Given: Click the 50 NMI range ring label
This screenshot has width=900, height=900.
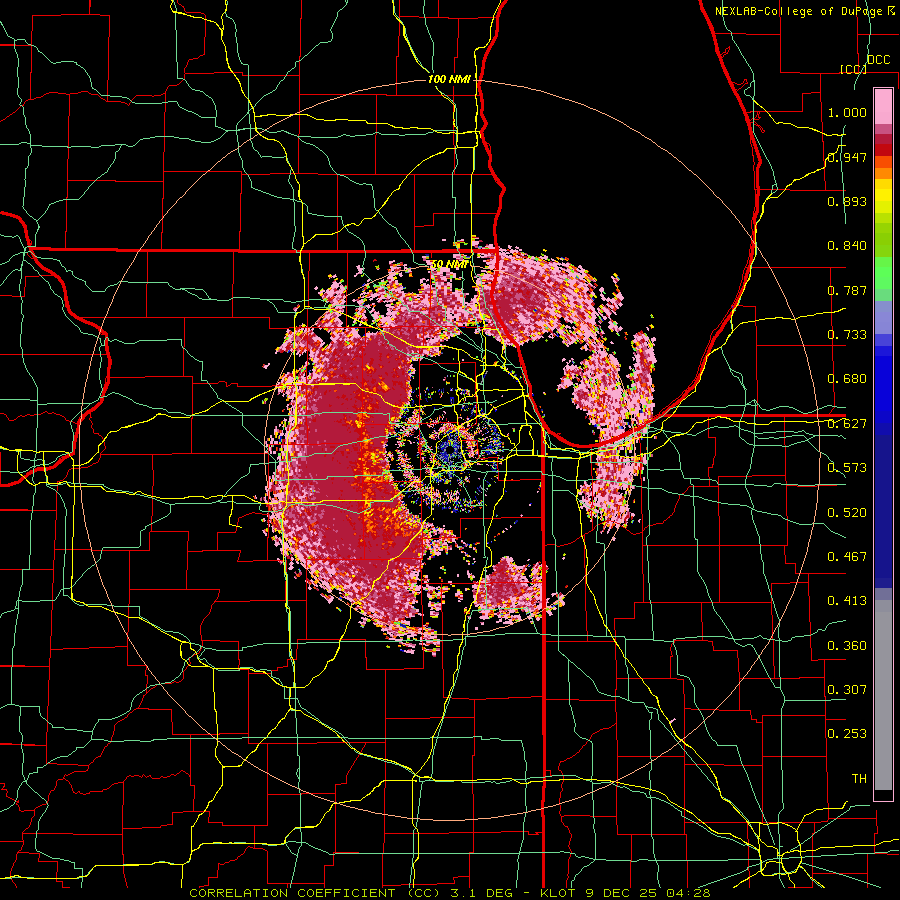Looking at the screenshot, I should tap(450, 265).
